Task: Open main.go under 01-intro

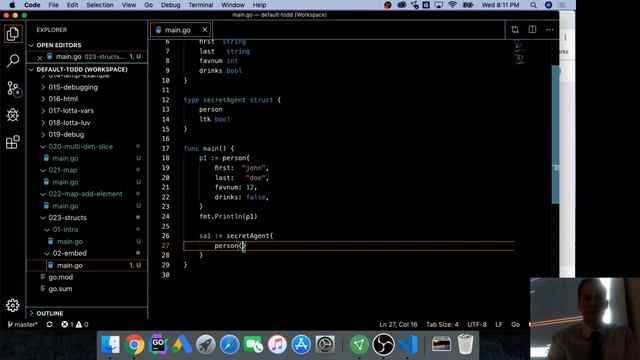Action: click(69, 241)
